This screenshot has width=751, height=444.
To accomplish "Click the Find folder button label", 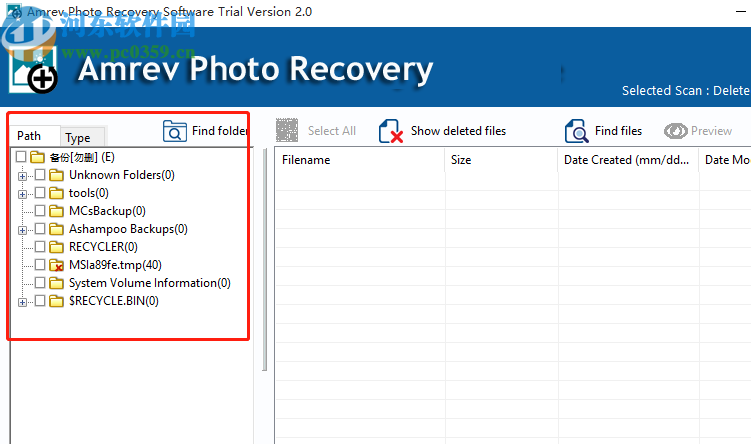I will click(x=220, y=131).
